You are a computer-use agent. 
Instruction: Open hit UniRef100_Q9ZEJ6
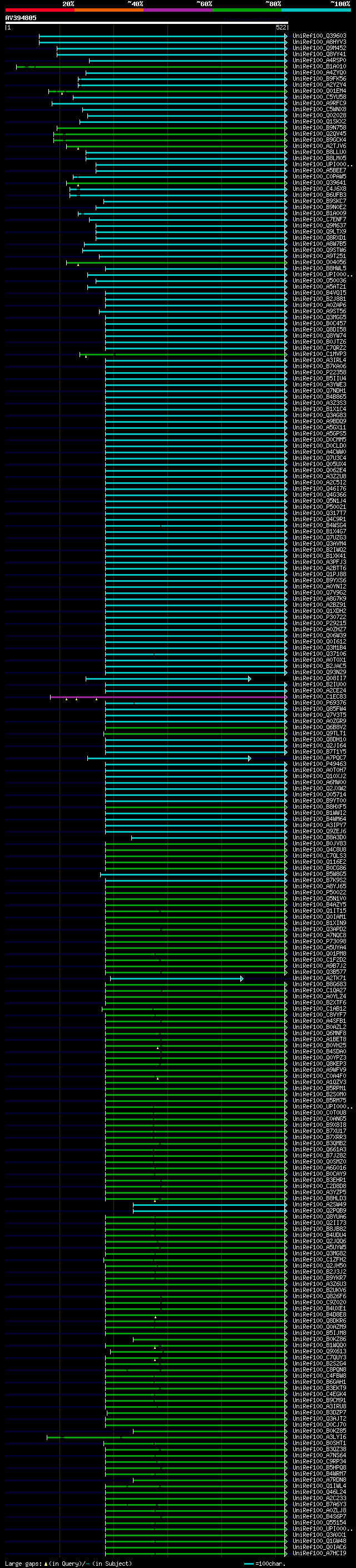[319, 831]
